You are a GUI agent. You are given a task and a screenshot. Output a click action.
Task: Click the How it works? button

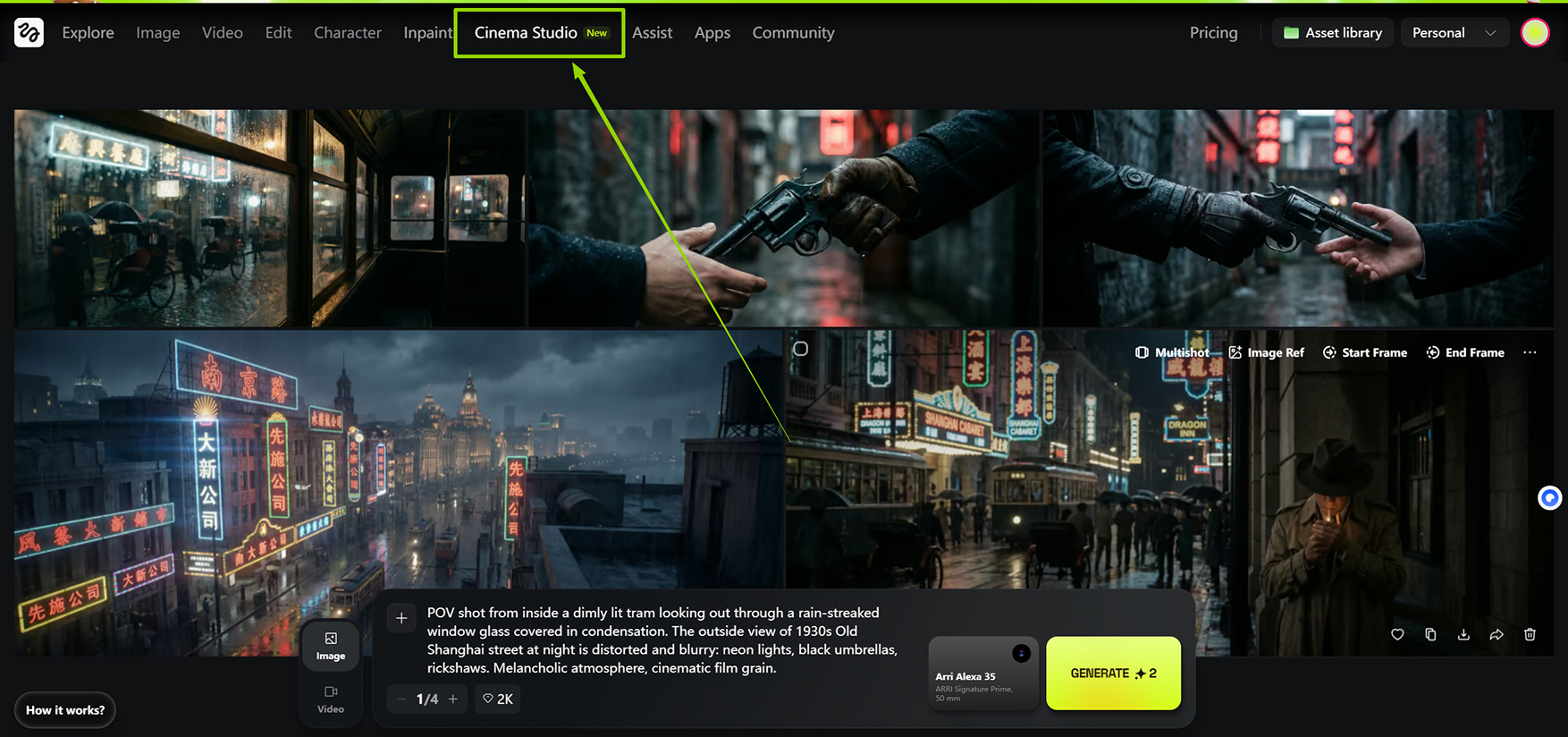click(x=65, y=710)
